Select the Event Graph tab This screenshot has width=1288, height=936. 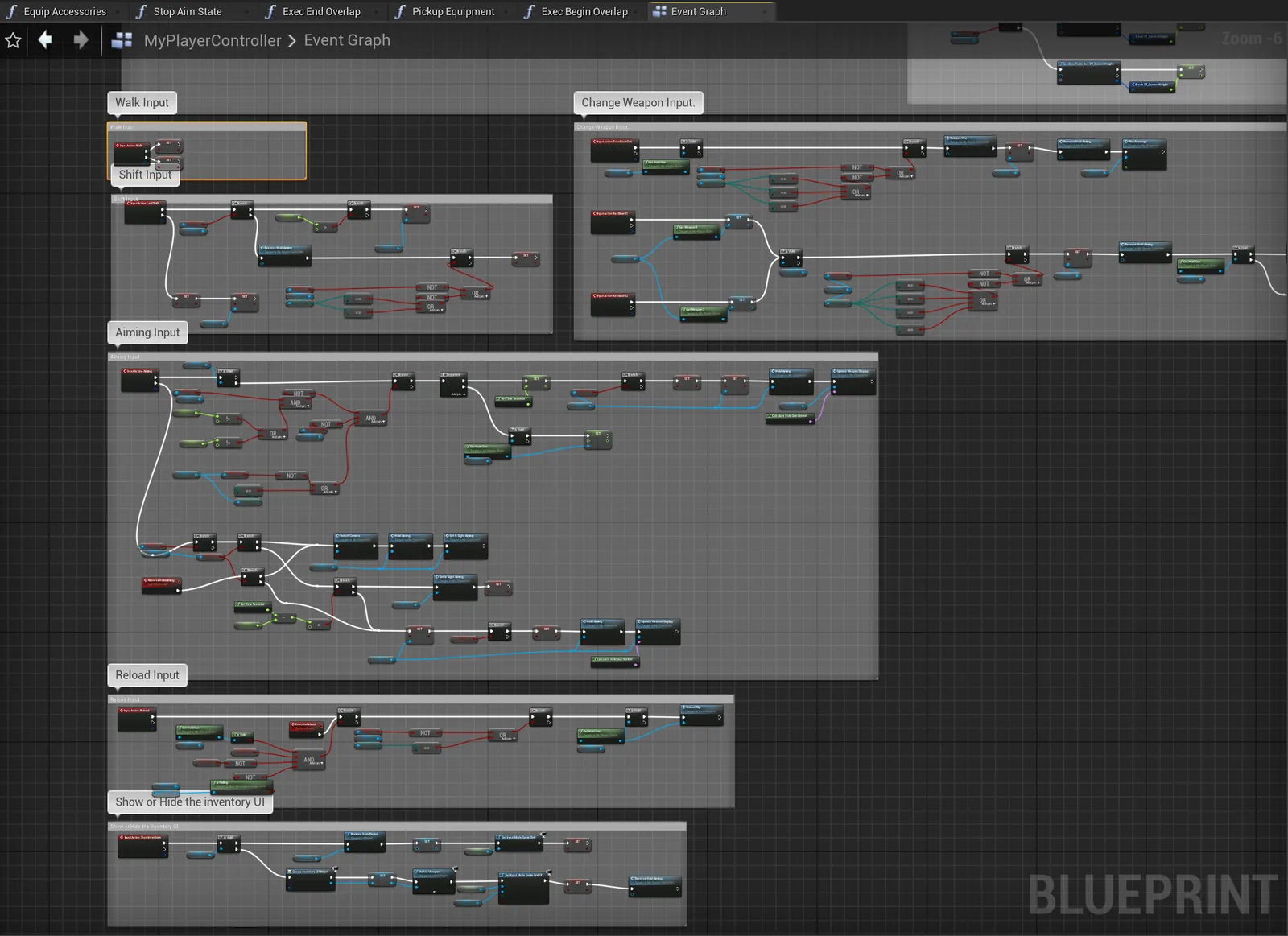point(699,11)
